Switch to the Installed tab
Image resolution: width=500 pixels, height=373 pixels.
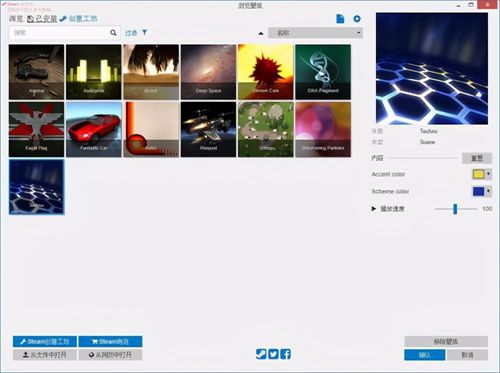(42, 19)
